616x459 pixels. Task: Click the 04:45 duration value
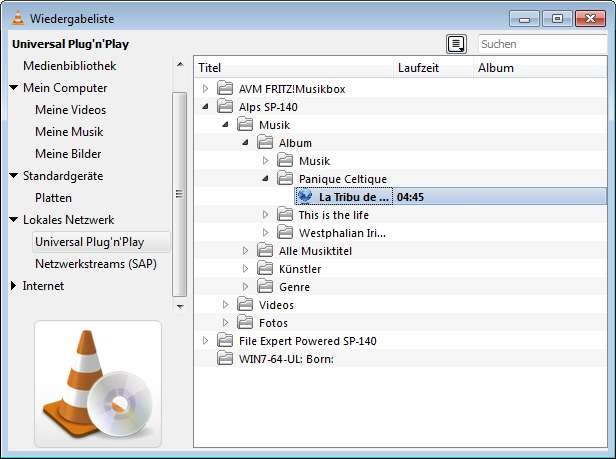click(410, 197)
